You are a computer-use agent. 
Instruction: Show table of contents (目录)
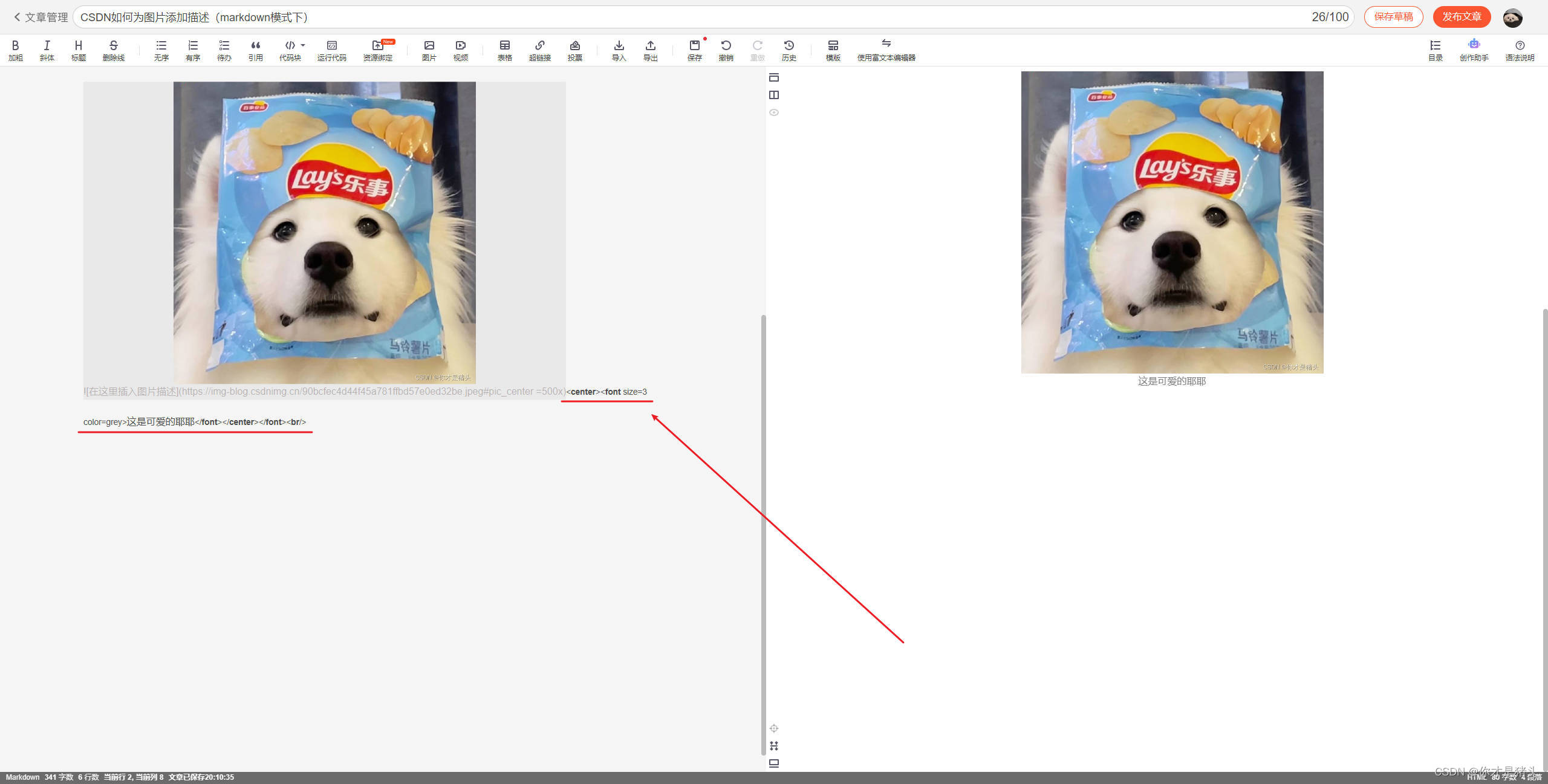(1436, 50)
